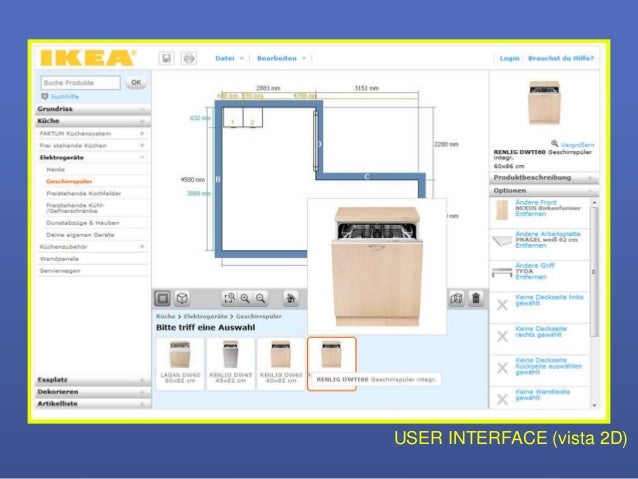Click the Login link

coord(509,58)
